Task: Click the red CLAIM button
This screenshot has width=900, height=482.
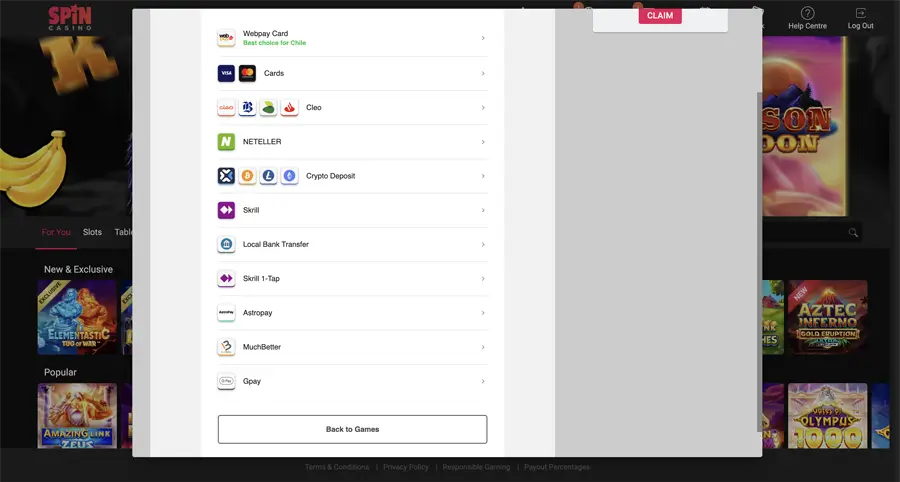Action: (660, 16)
